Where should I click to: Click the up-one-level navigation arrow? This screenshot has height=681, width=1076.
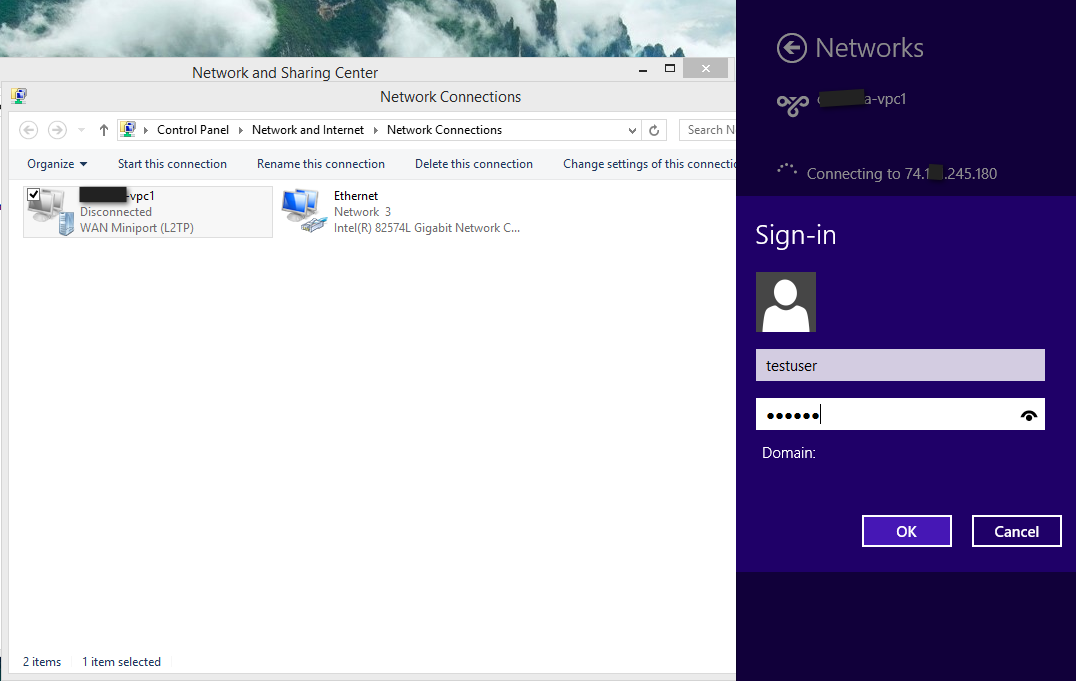[103, 129]
